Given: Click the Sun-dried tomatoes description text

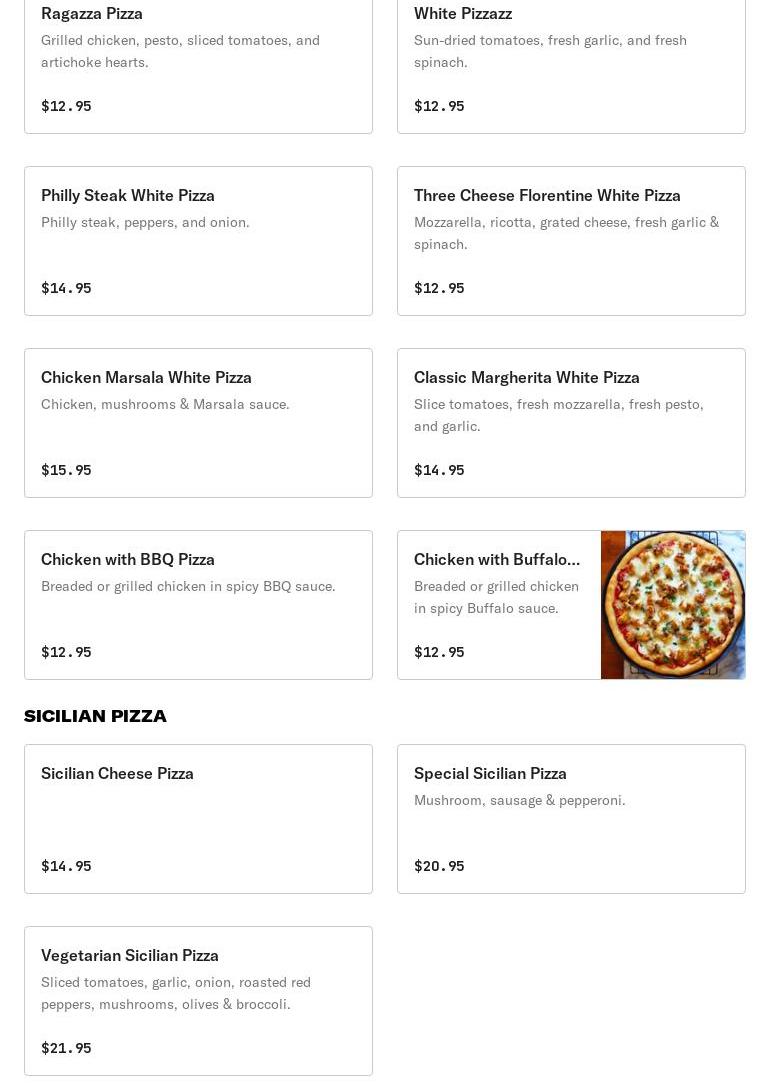Looking at the screenshot, I should [550, 51].
